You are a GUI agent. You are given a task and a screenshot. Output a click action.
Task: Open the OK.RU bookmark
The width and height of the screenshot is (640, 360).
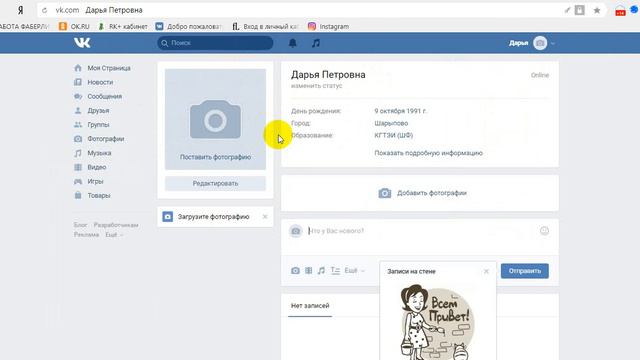click(x=74, y=27)
